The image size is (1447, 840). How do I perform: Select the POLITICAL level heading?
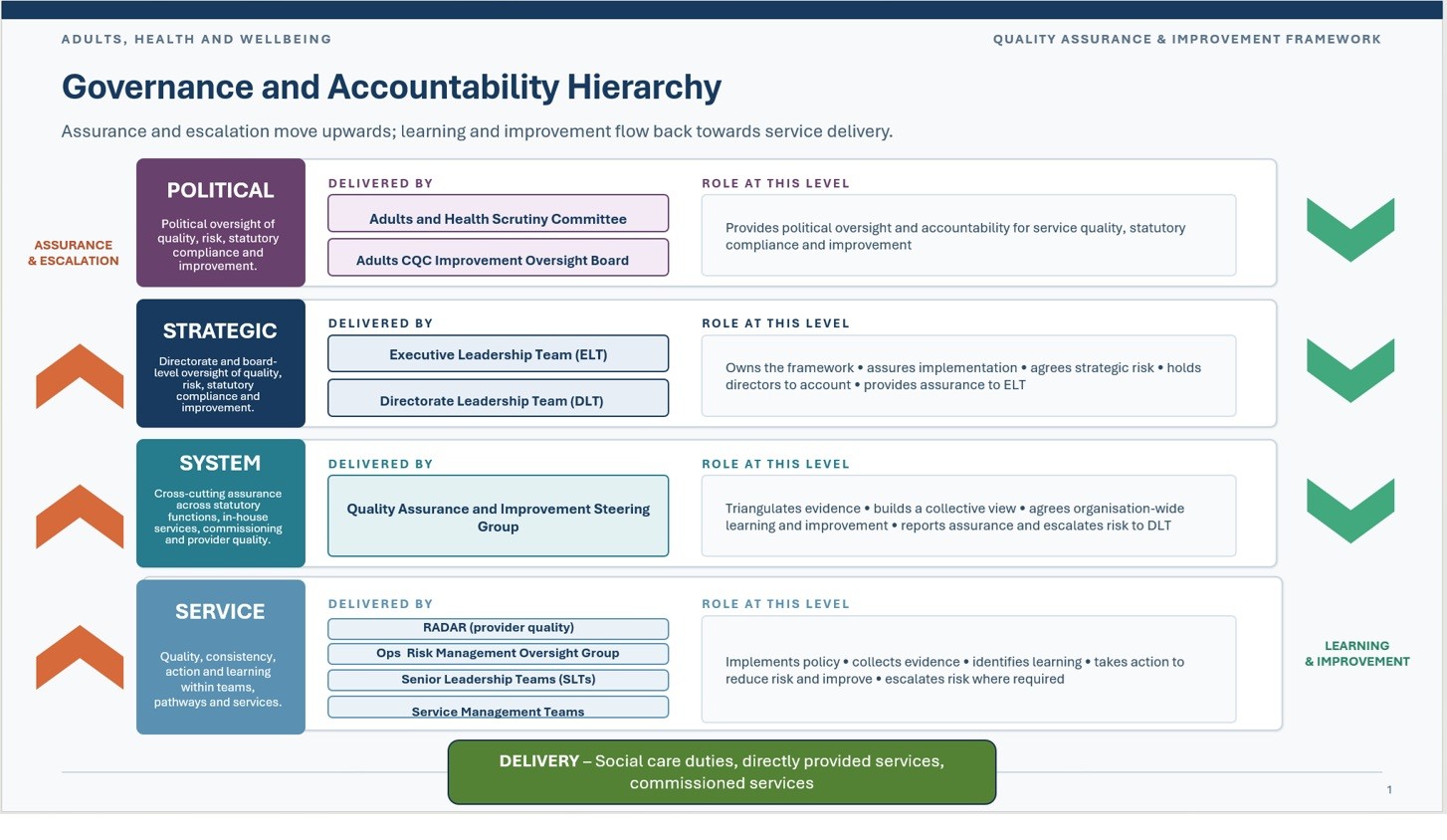[x=220, y=190]
